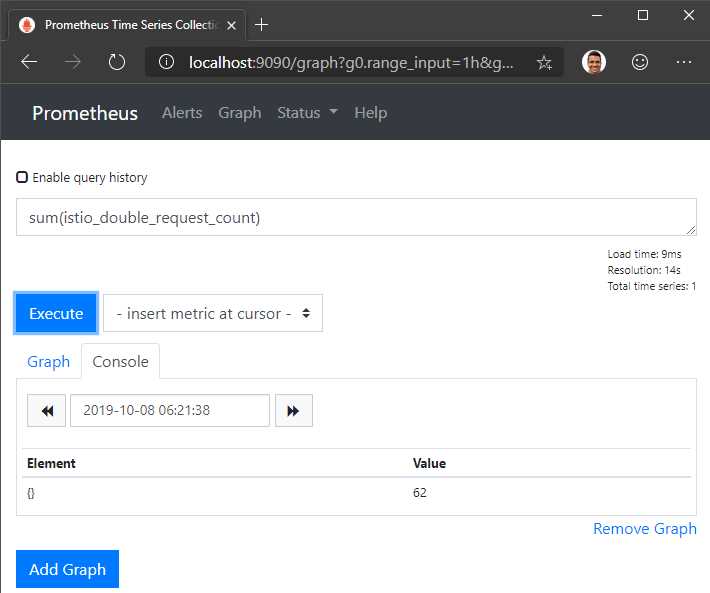Click the query expression text box
Screen dimensions: 710x593
pyautogui.click(x=356, y=217)
